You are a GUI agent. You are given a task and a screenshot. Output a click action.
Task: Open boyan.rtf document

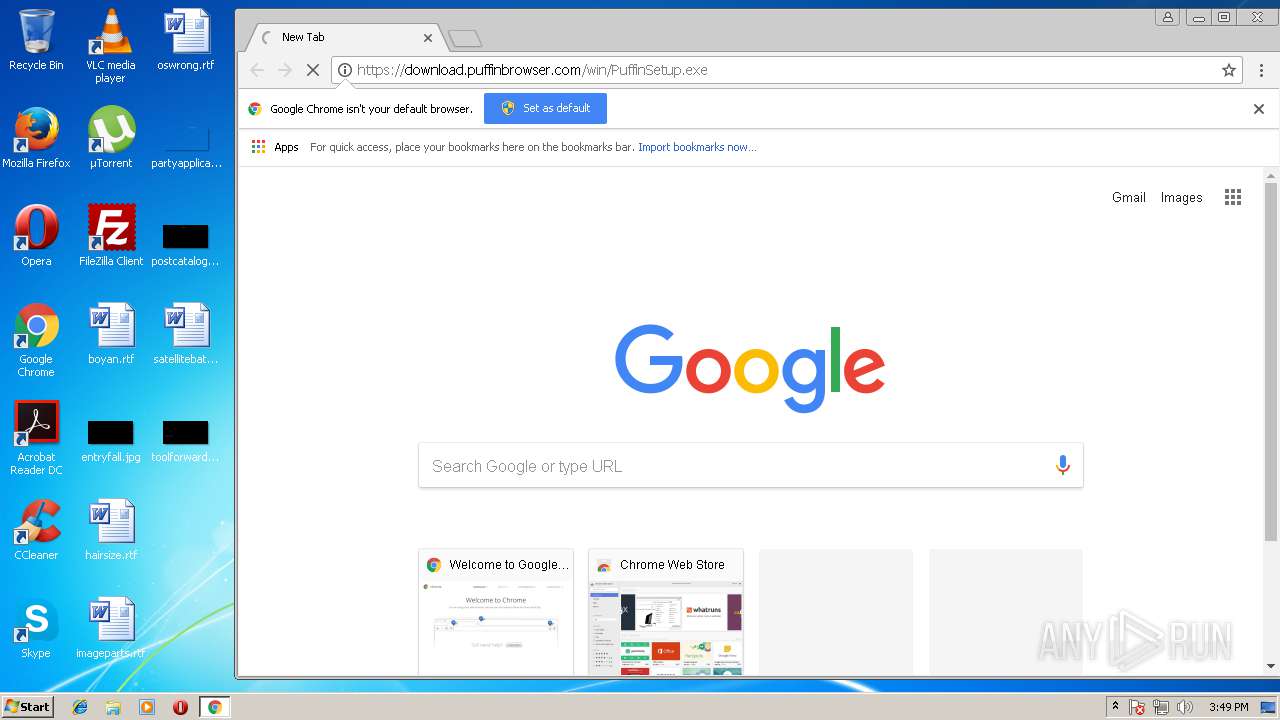[111, 334]
